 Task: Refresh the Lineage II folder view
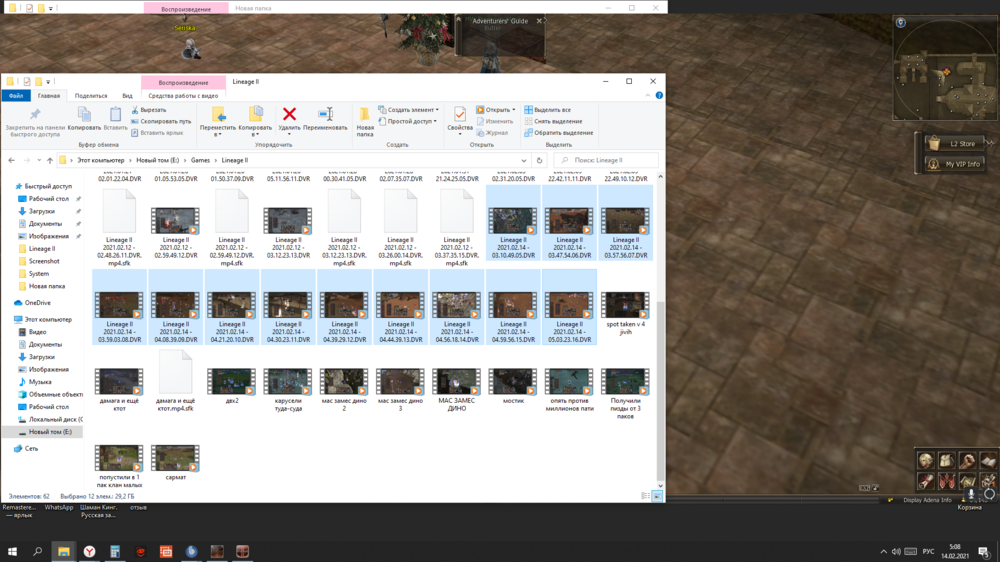539,160
